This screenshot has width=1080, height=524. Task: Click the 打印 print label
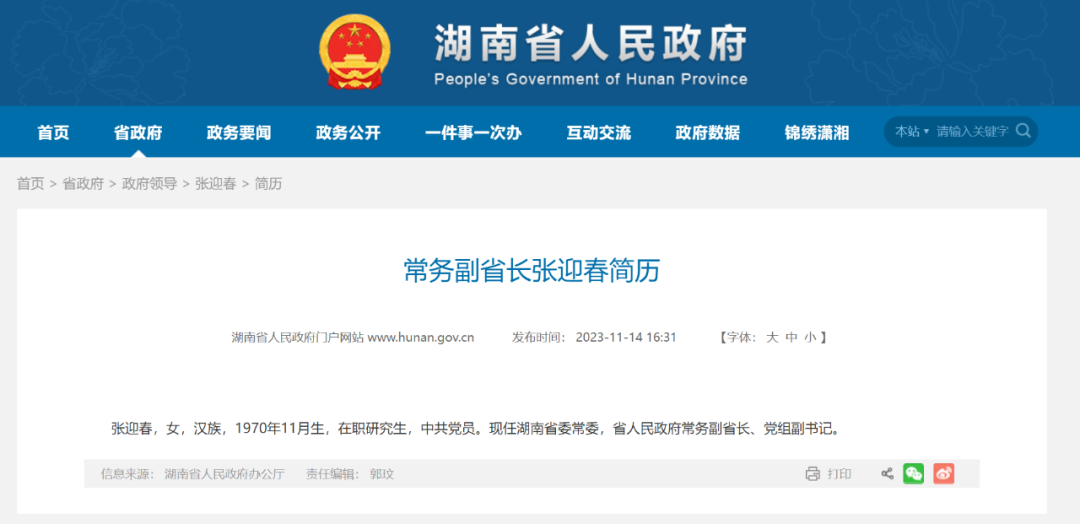click(840, 474)
